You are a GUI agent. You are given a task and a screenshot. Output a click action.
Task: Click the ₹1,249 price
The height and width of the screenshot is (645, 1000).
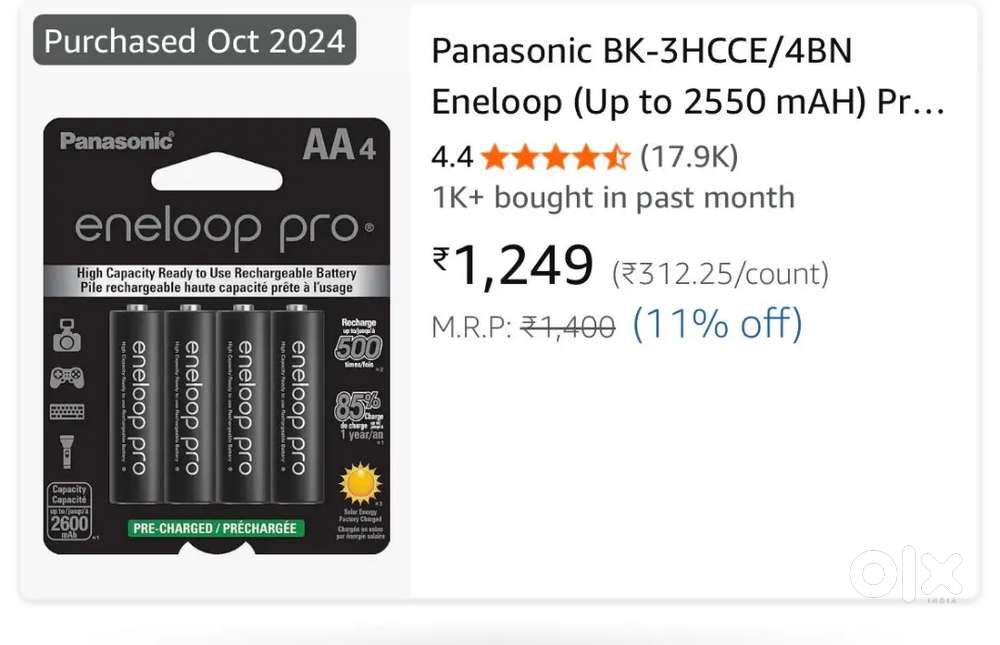(513, 267)
